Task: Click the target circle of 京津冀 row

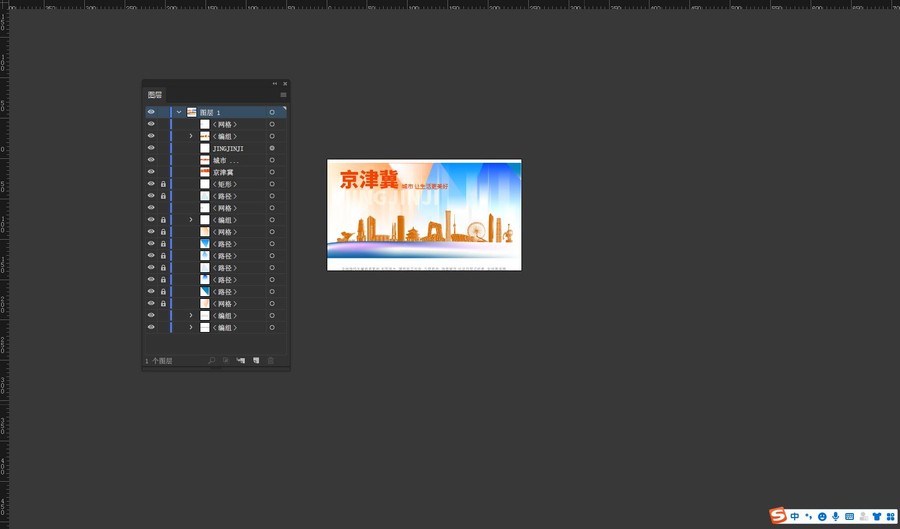Action: 272,172
